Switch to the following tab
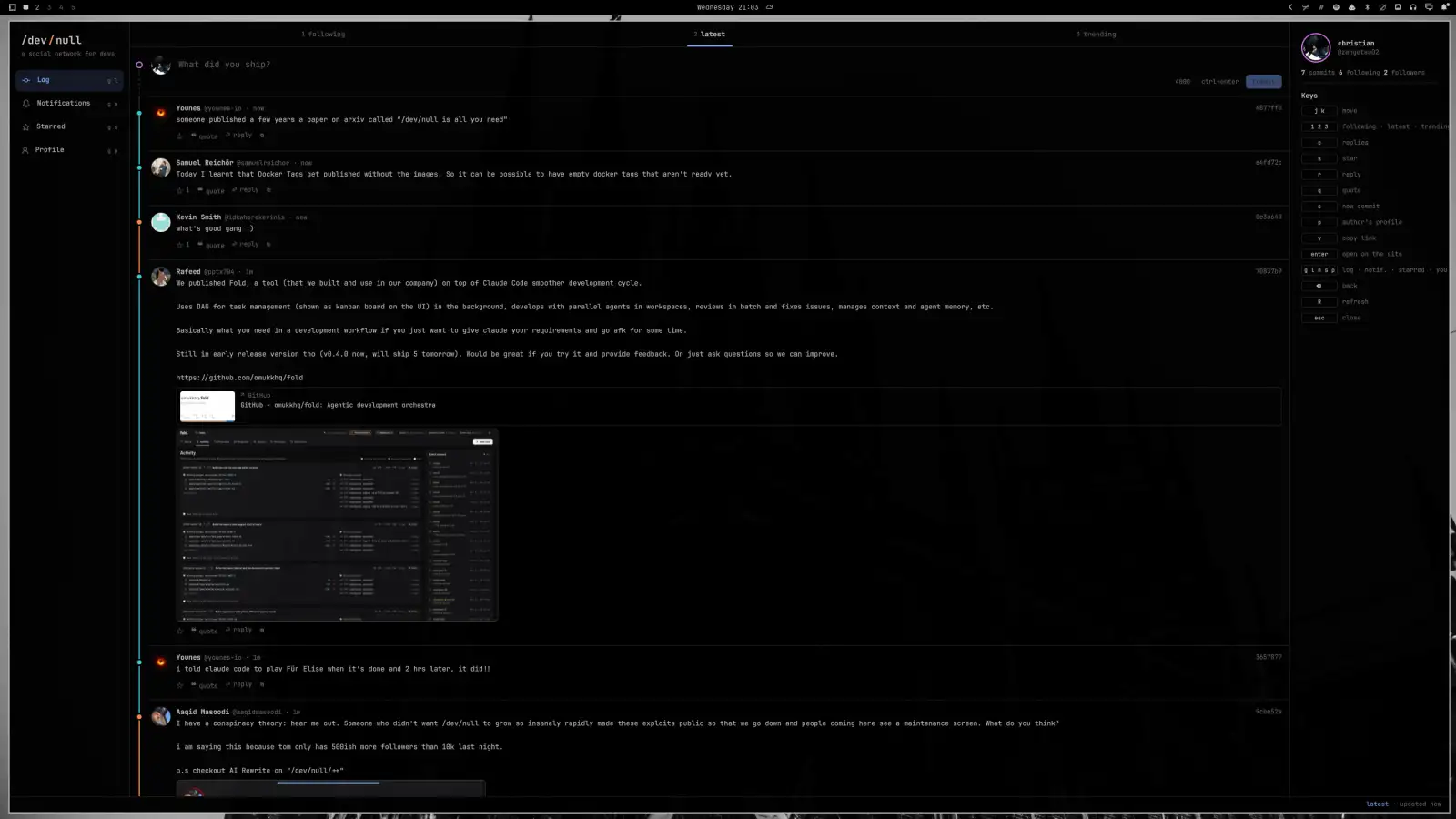This screenshot has width=1456, height=819. 323,35
